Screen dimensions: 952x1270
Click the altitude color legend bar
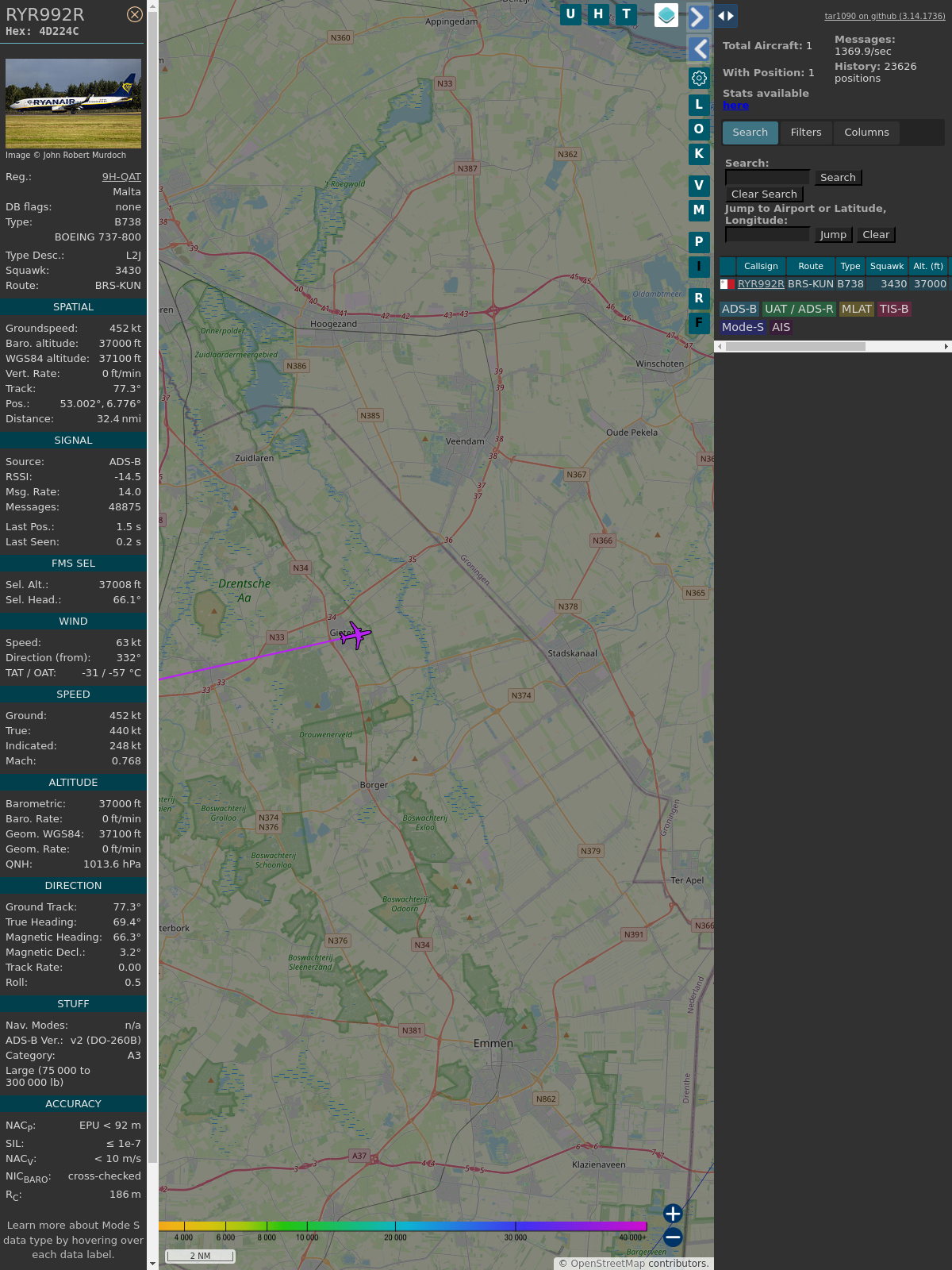coord(403,1226)
